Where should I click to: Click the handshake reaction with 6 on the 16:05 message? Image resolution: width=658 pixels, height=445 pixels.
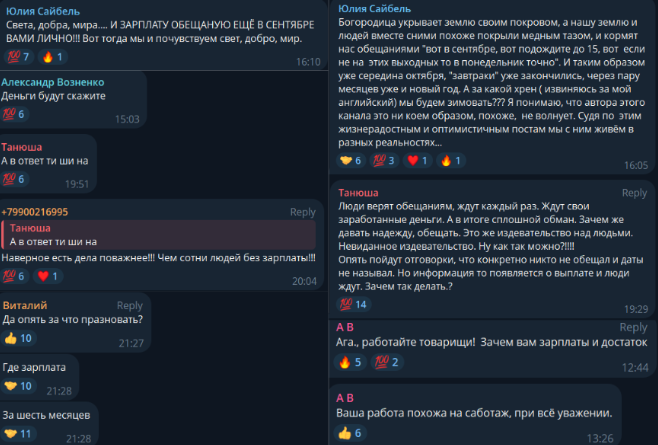[x=351, y=160]
